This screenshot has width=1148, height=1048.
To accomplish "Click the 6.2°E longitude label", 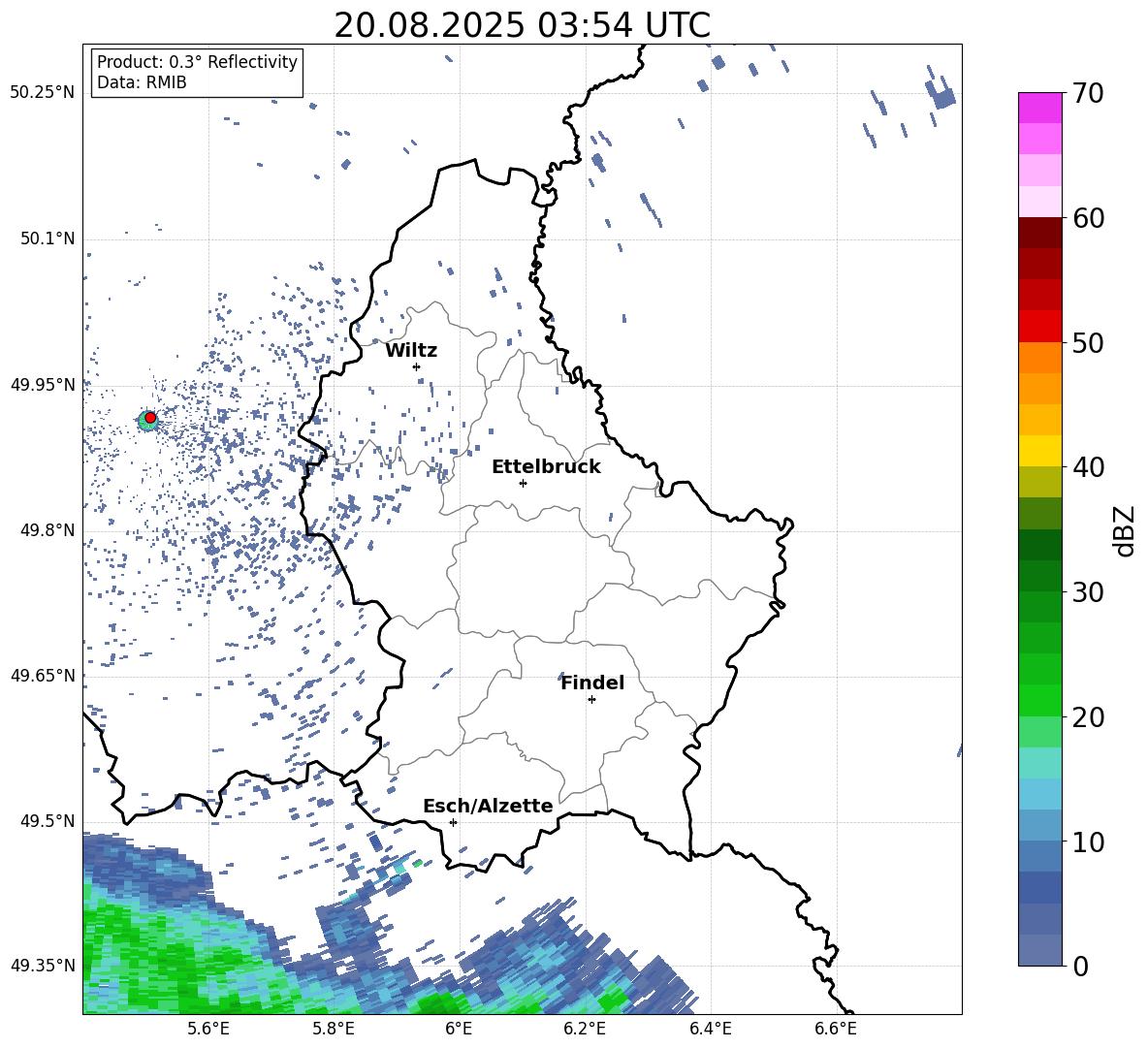I will [585, 1029].
